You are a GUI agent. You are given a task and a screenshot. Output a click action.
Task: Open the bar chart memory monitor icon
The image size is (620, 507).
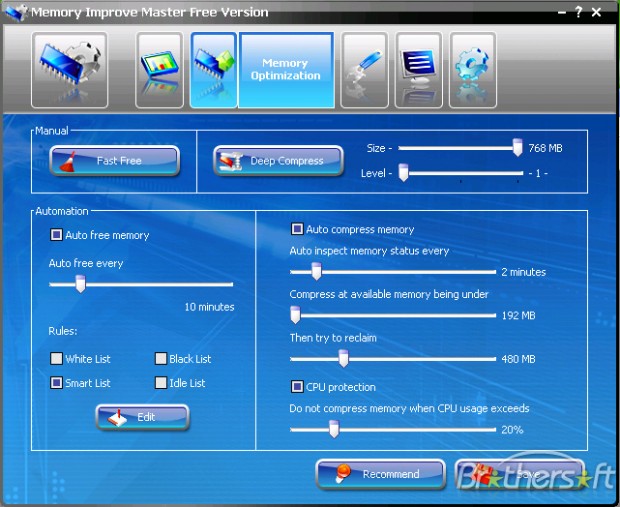point(159,70)
